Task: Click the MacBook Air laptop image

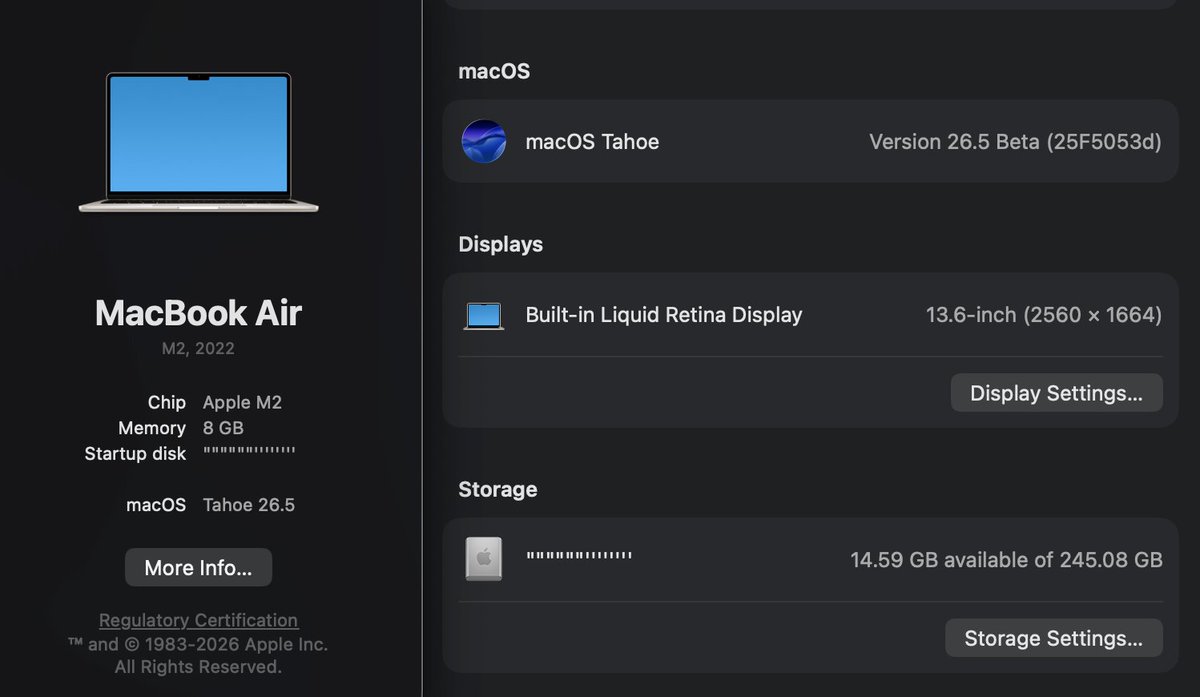Action: (198, 142)
